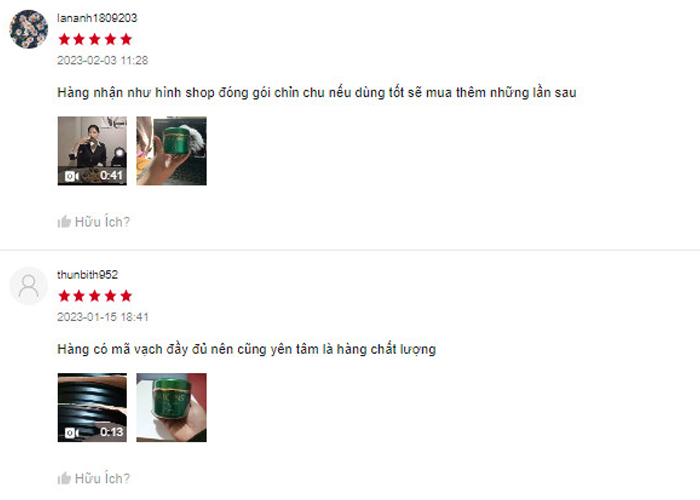Click the five-star rating of lananh1809203

coord(95,39)
